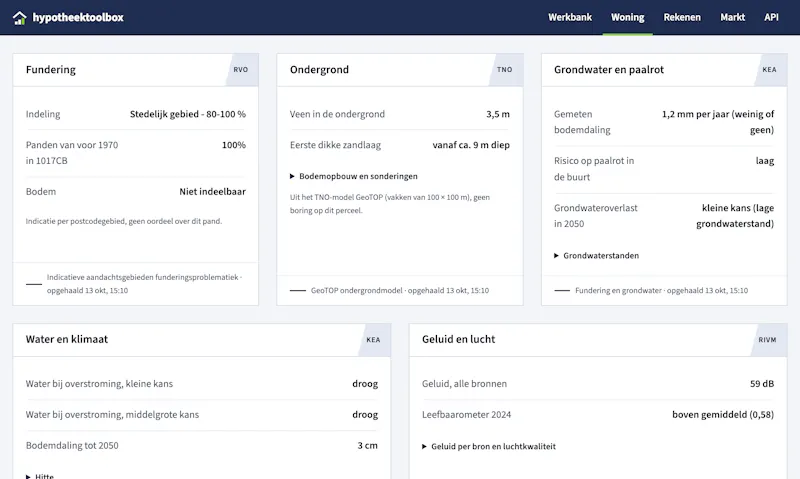Viewport: 800px width, 479px height.
Task: Click 'Grondwateroverlast in 2050' label
Action: click(x=595, y=216)
